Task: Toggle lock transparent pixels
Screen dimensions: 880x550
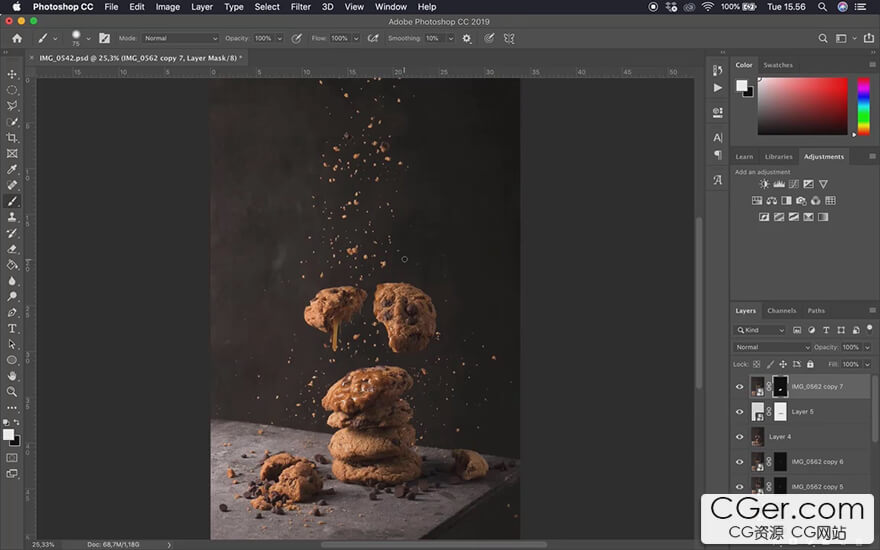Action: point(757,364)
